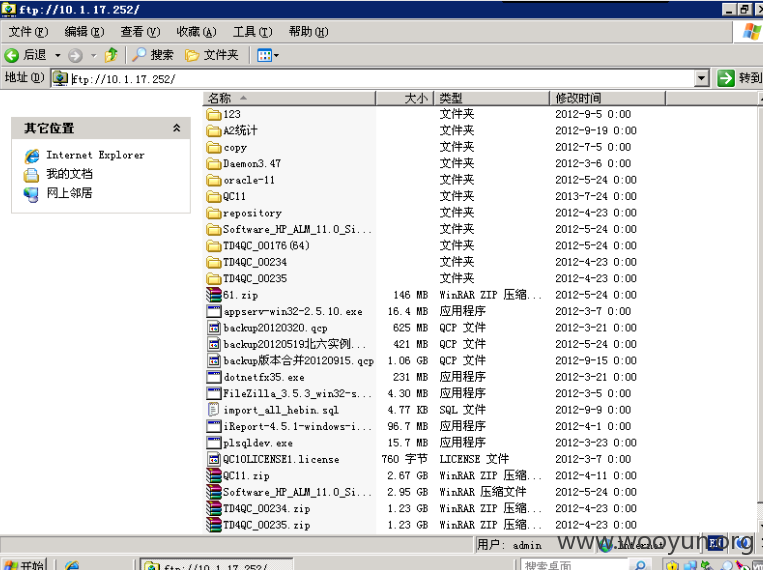This screenshot has width=763, height=570.
Task: Sort by Size (大小) column header
Action: [404, 98]
